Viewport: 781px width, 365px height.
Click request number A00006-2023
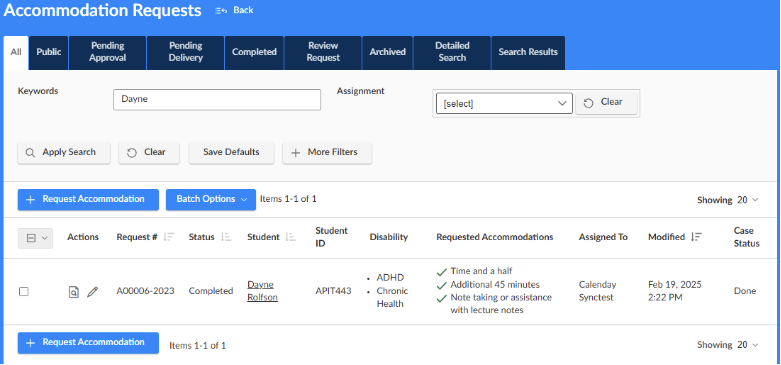[x=145, y=291]
